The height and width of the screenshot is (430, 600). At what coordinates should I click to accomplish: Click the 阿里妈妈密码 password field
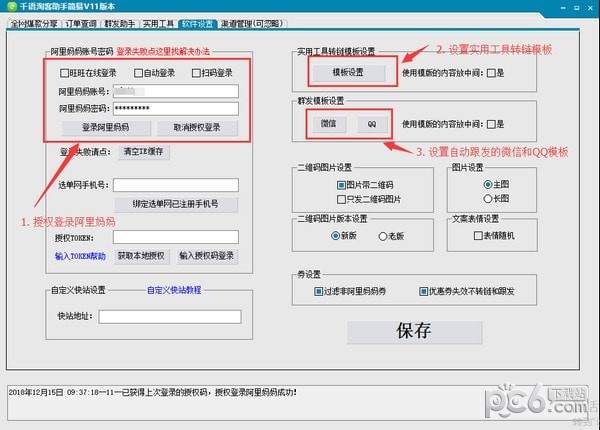point(176,107)
